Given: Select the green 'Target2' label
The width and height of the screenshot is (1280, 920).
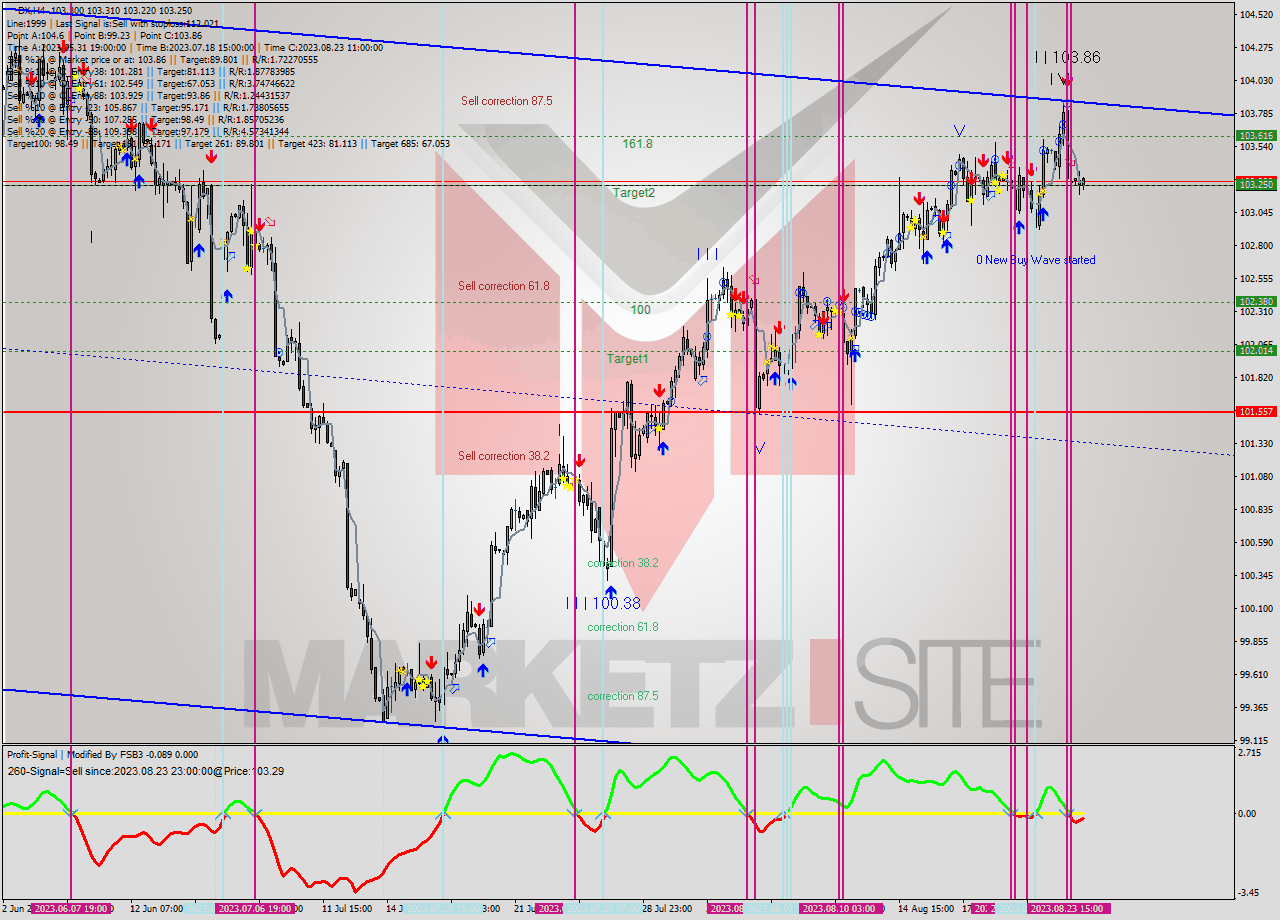Looking at the screenshot, I should pyautogui.click(x=634, y=192).
